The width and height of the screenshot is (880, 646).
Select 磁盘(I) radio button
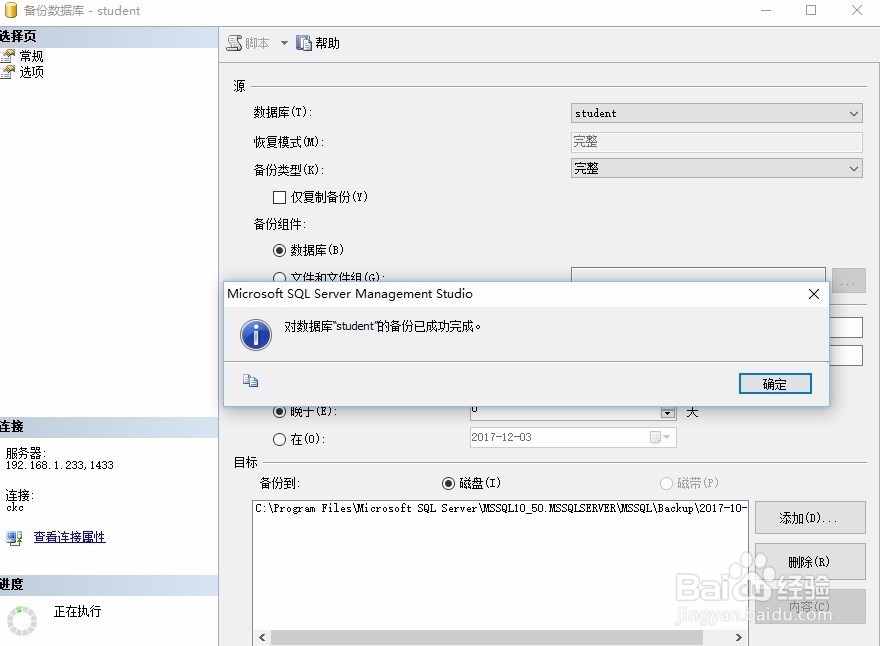point(448,483)
